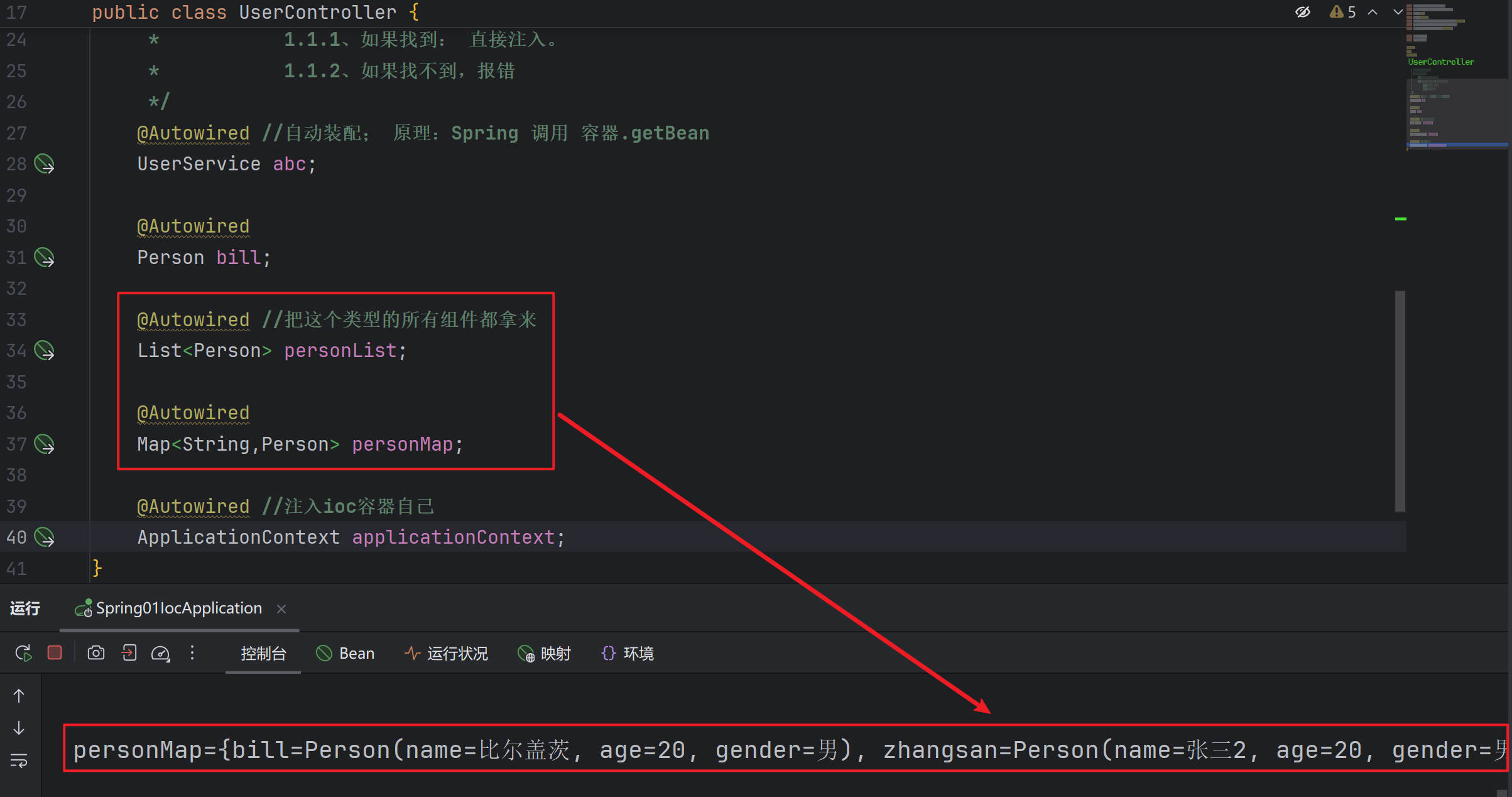Click the 5 warnings indicator
This screenshot has height=797, width=1512.
click(1343, 12)
